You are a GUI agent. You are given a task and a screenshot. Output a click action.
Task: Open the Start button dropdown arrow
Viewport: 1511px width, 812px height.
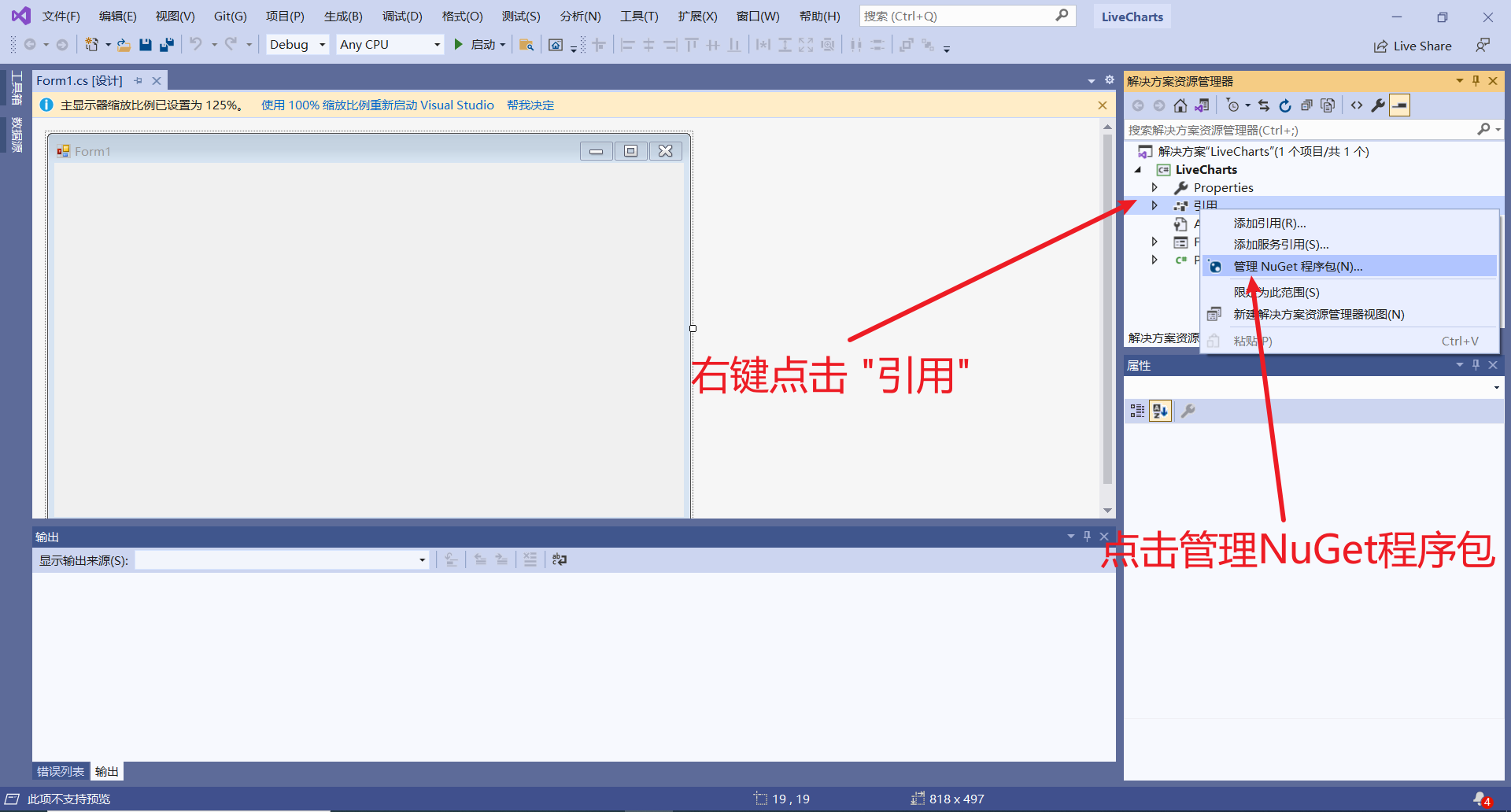click(503, 45)
